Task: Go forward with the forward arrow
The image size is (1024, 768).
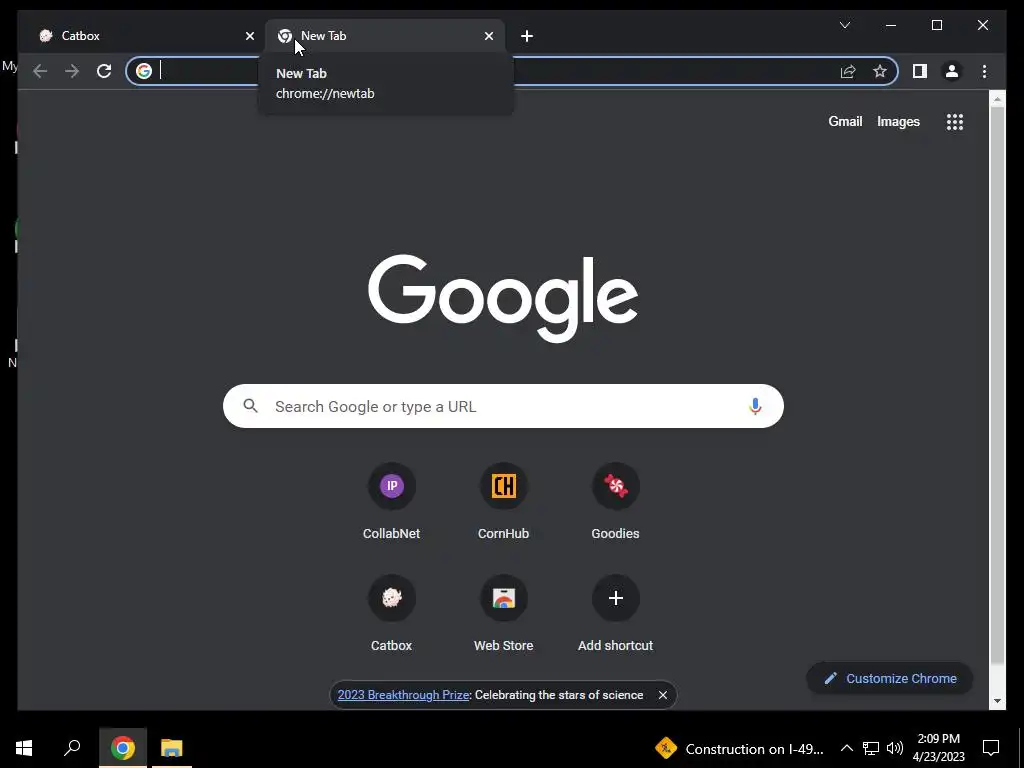Action: pos(72,71)
